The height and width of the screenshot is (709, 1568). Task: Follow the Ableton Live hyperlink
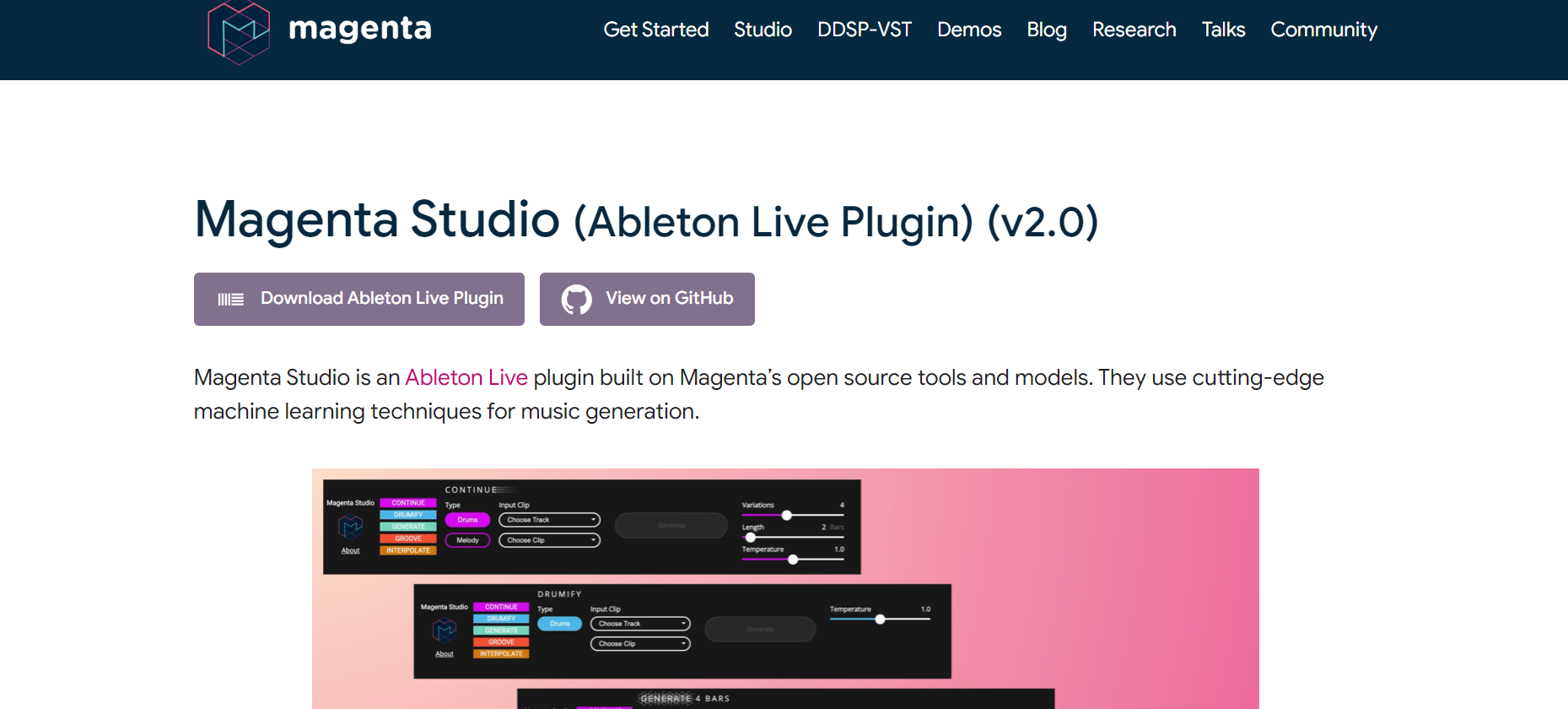(x=466, y=377)
